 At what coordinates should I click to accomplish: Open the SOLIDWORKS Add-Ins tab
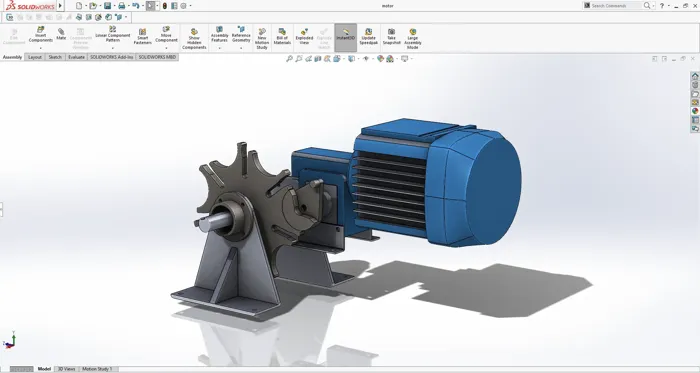tap(112, 57)
